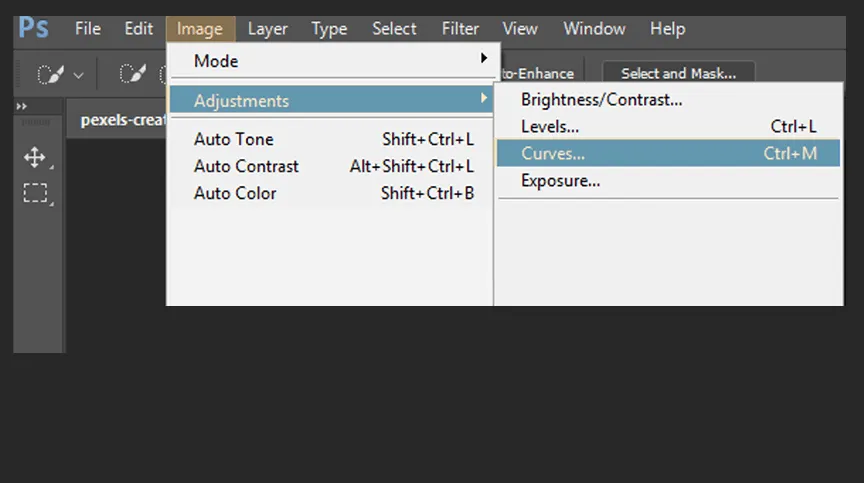
Task: Expand the Mode submenu
Action: (x=331, y=61)
